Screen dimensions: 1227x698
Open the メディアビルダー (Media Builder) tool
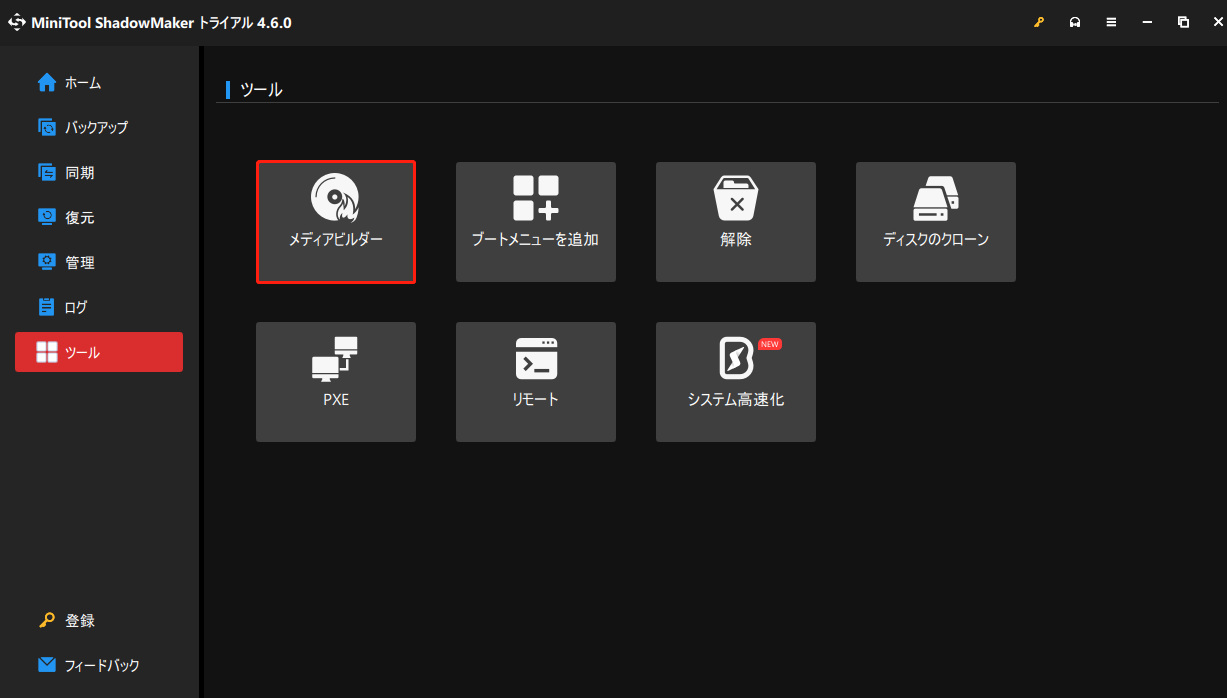tap(335, 222)
